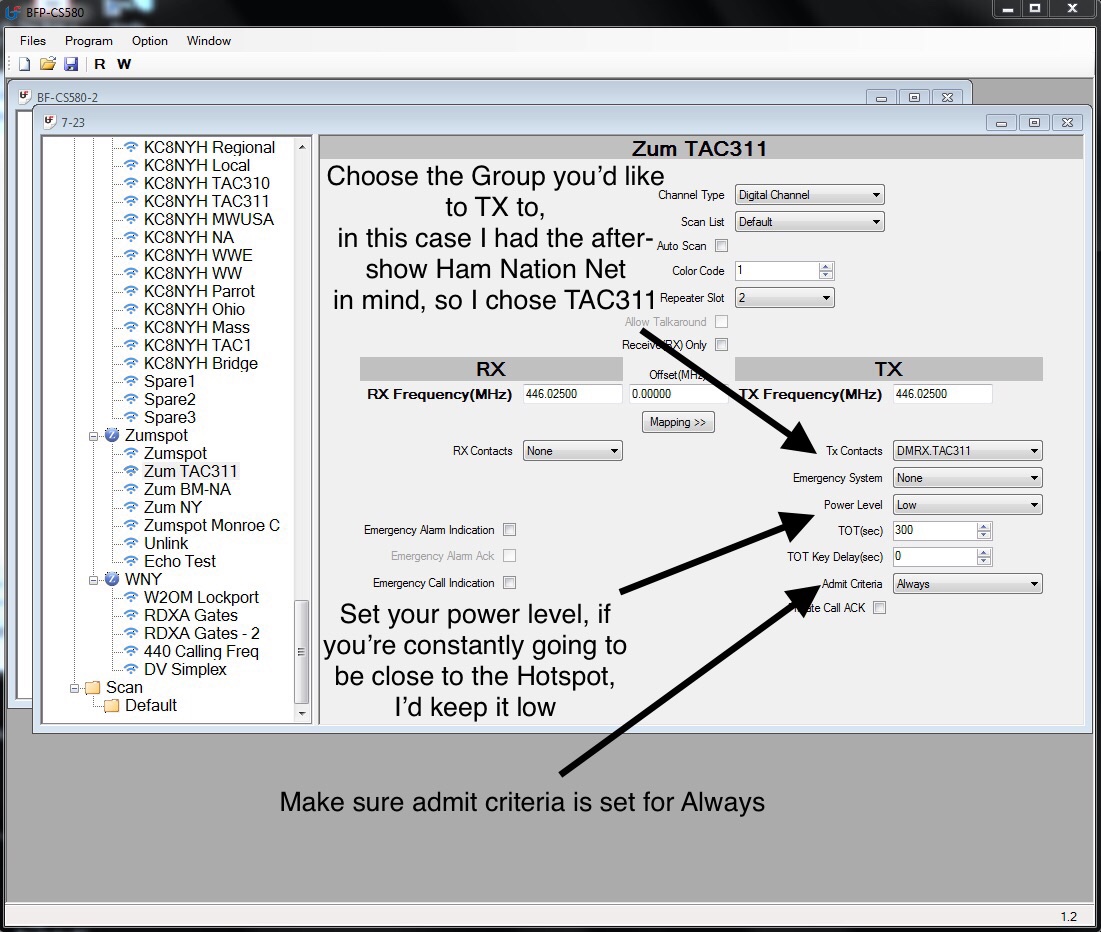Click the RX Frequency input field

point(570,394)
